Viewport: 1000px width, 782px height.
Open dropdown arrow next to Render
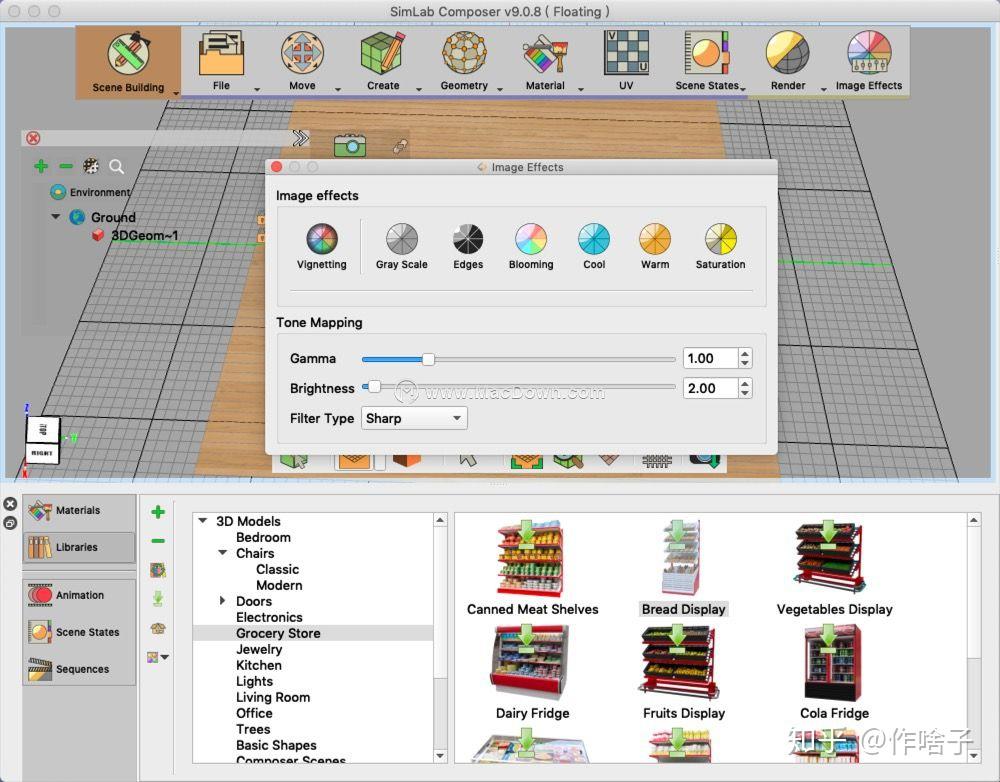tap(823, 89)
